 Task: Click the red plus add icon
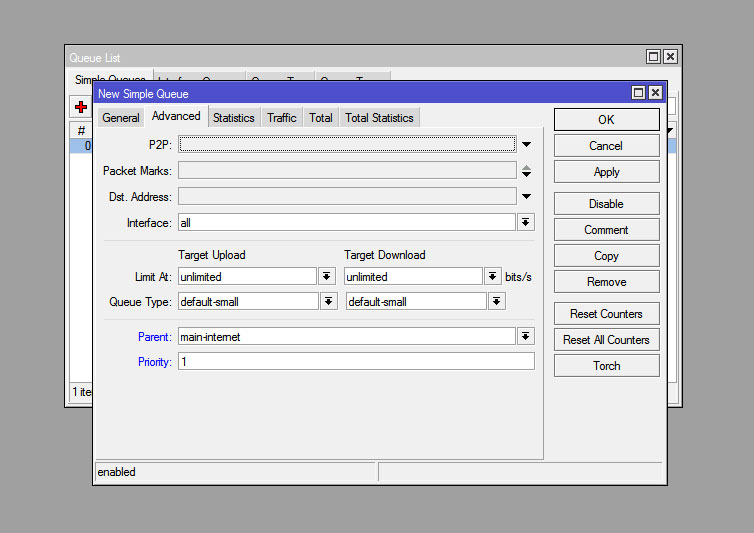[x=81, y=107]
